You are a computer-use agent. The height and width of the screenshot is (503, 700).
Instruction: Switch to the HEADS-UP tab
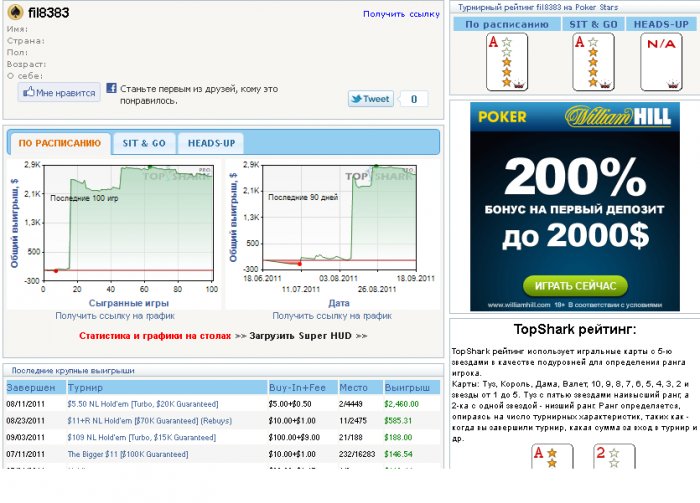point(211,143)
